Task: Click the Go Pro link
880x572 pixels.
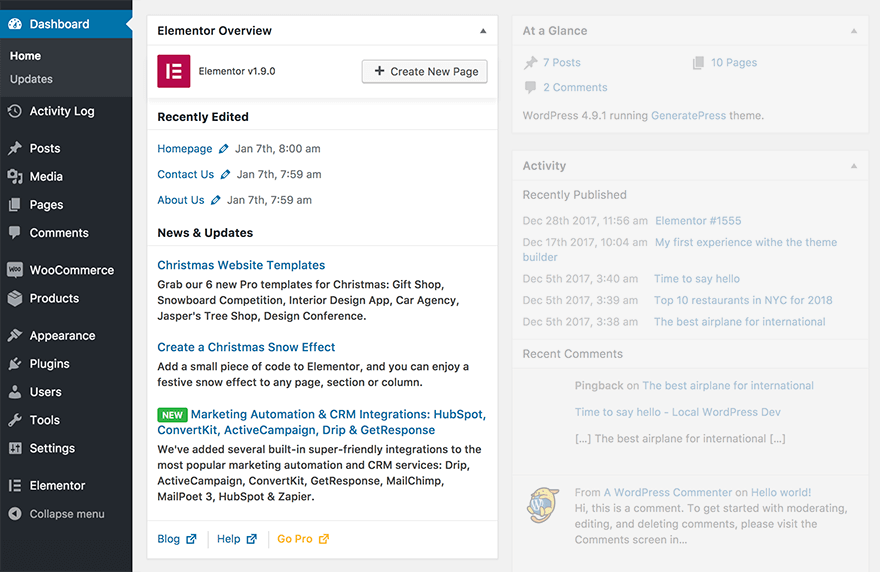Action: tap(295, 539)
